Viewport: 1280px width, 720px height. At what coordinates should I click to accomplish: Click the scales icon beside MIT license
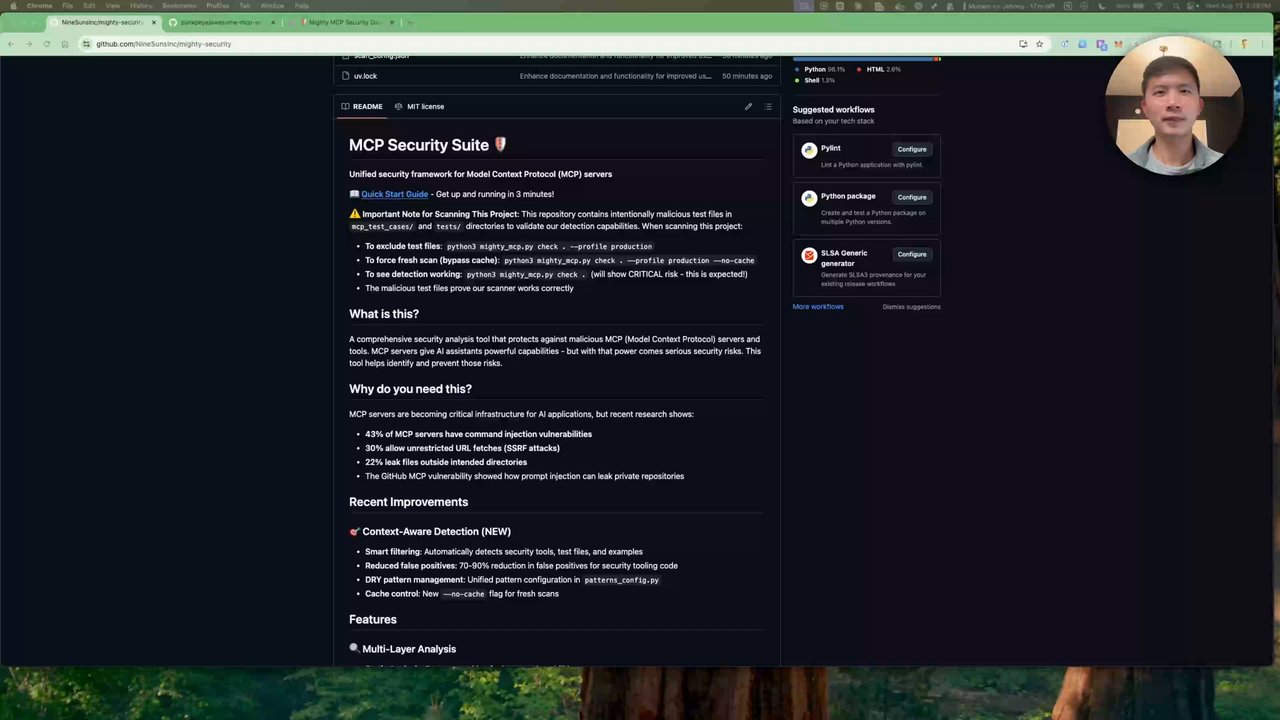point(398,106)
